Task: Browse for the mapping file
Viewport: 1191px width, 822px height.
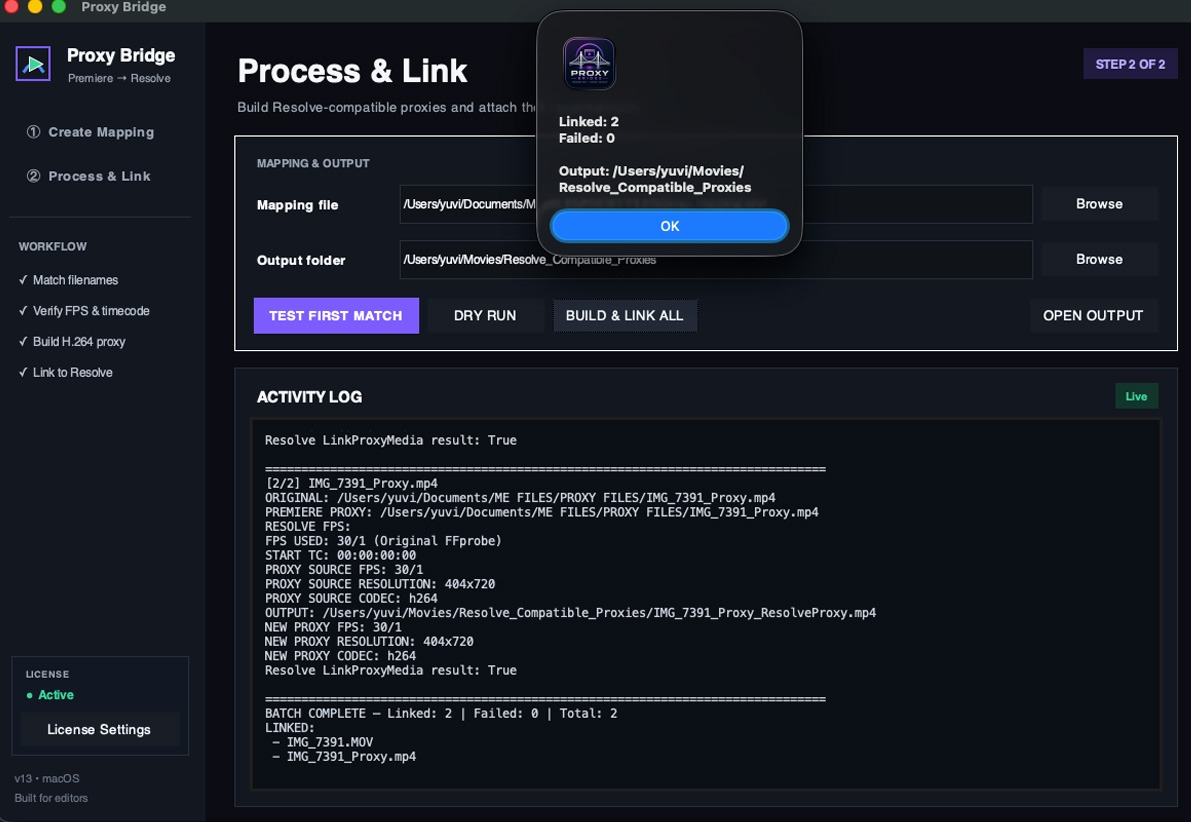Action: [x=1099, y=204]
